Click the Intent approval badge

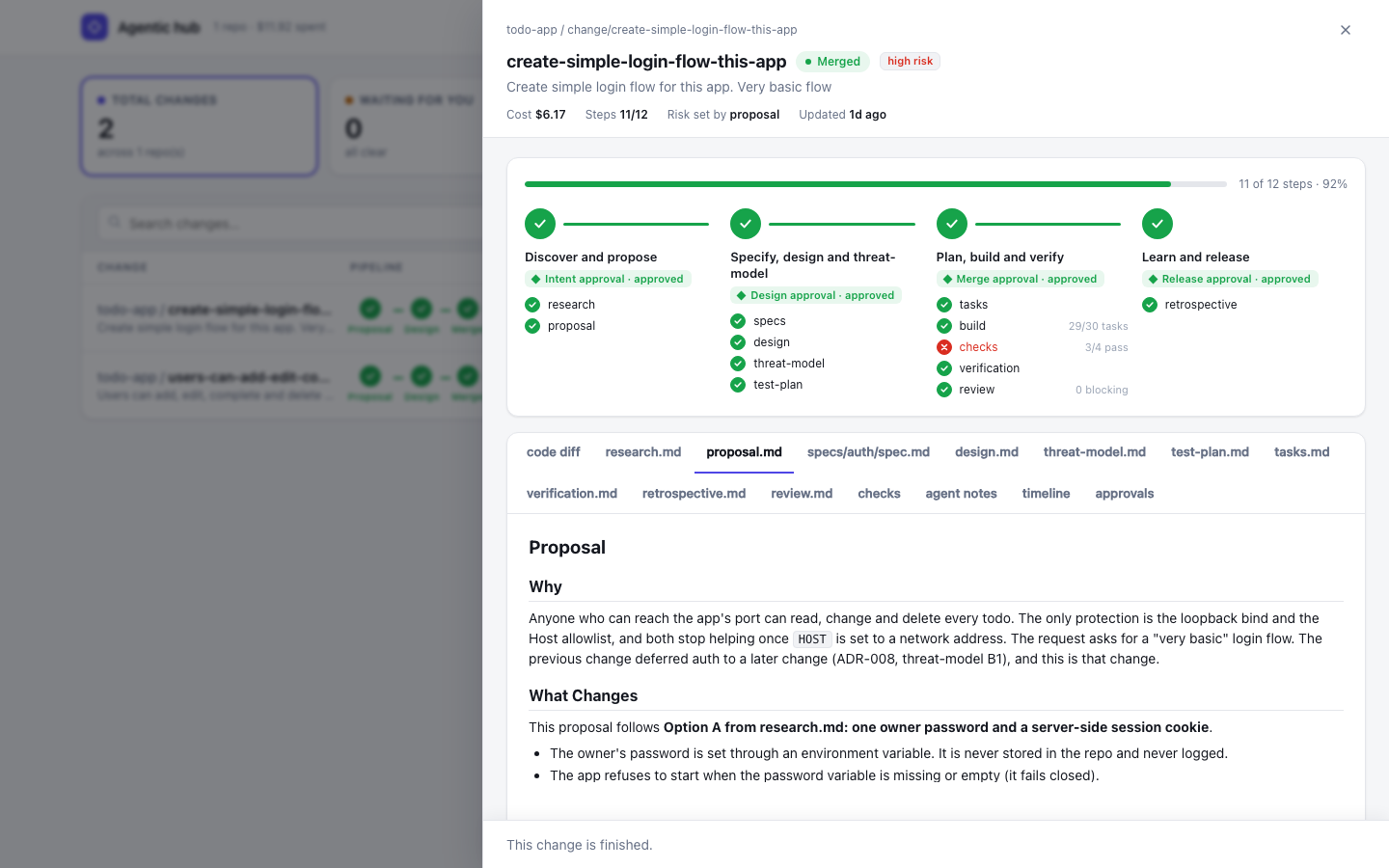(608, 279)
